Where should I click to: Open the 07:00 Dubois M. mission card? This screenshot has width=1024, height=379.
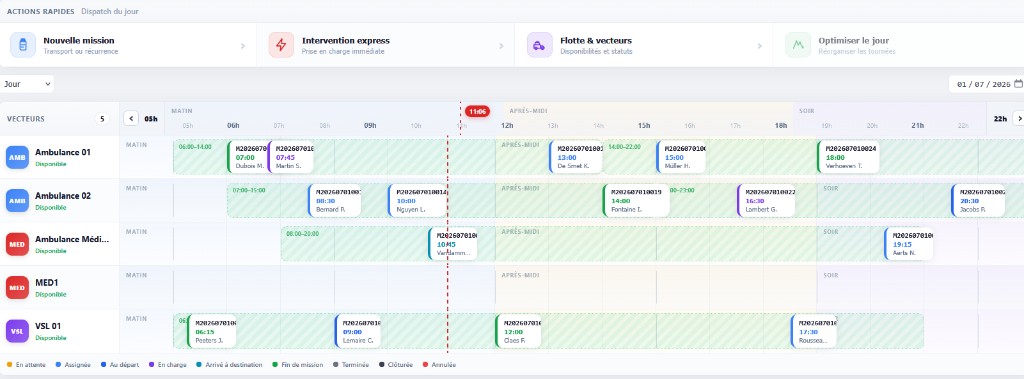click(x=248, y=157)
